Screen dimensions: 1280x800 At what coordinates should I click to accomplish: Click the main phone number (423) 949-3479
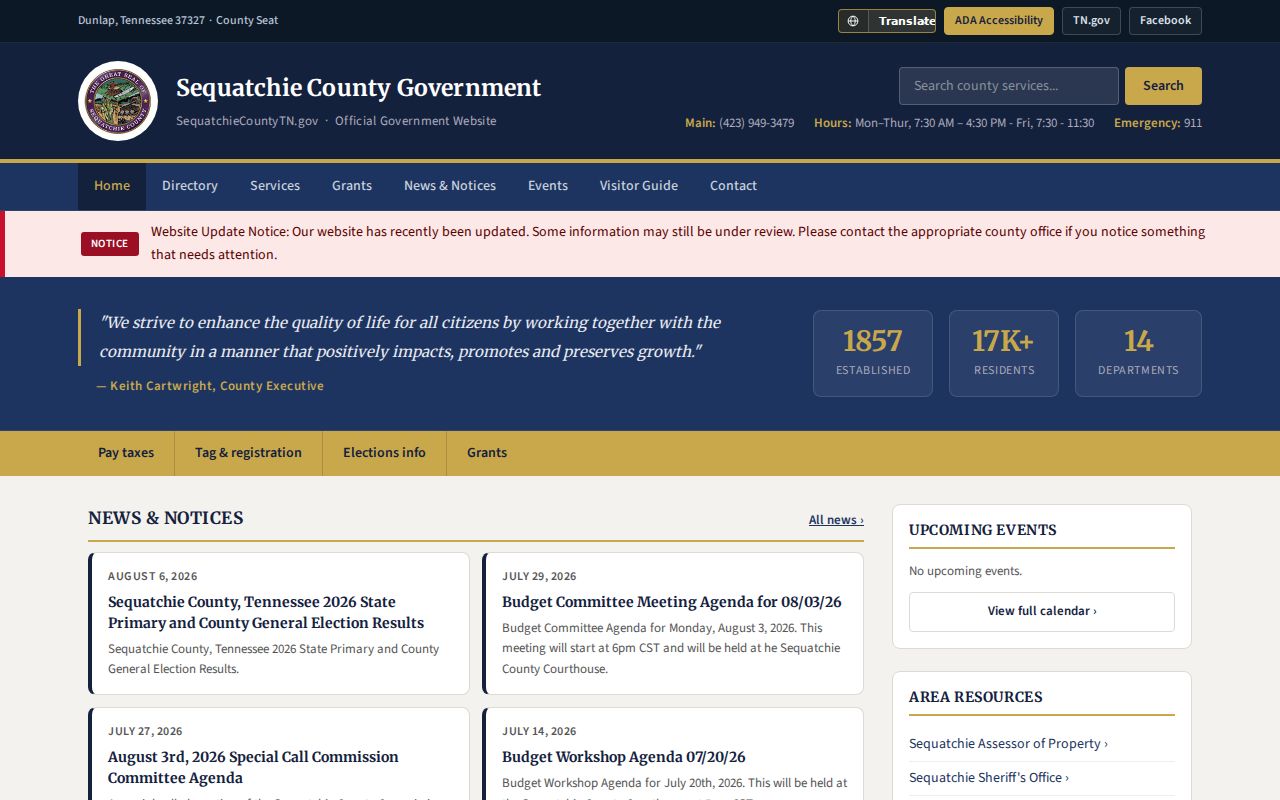pyautogui.click(x=756, y=123)
